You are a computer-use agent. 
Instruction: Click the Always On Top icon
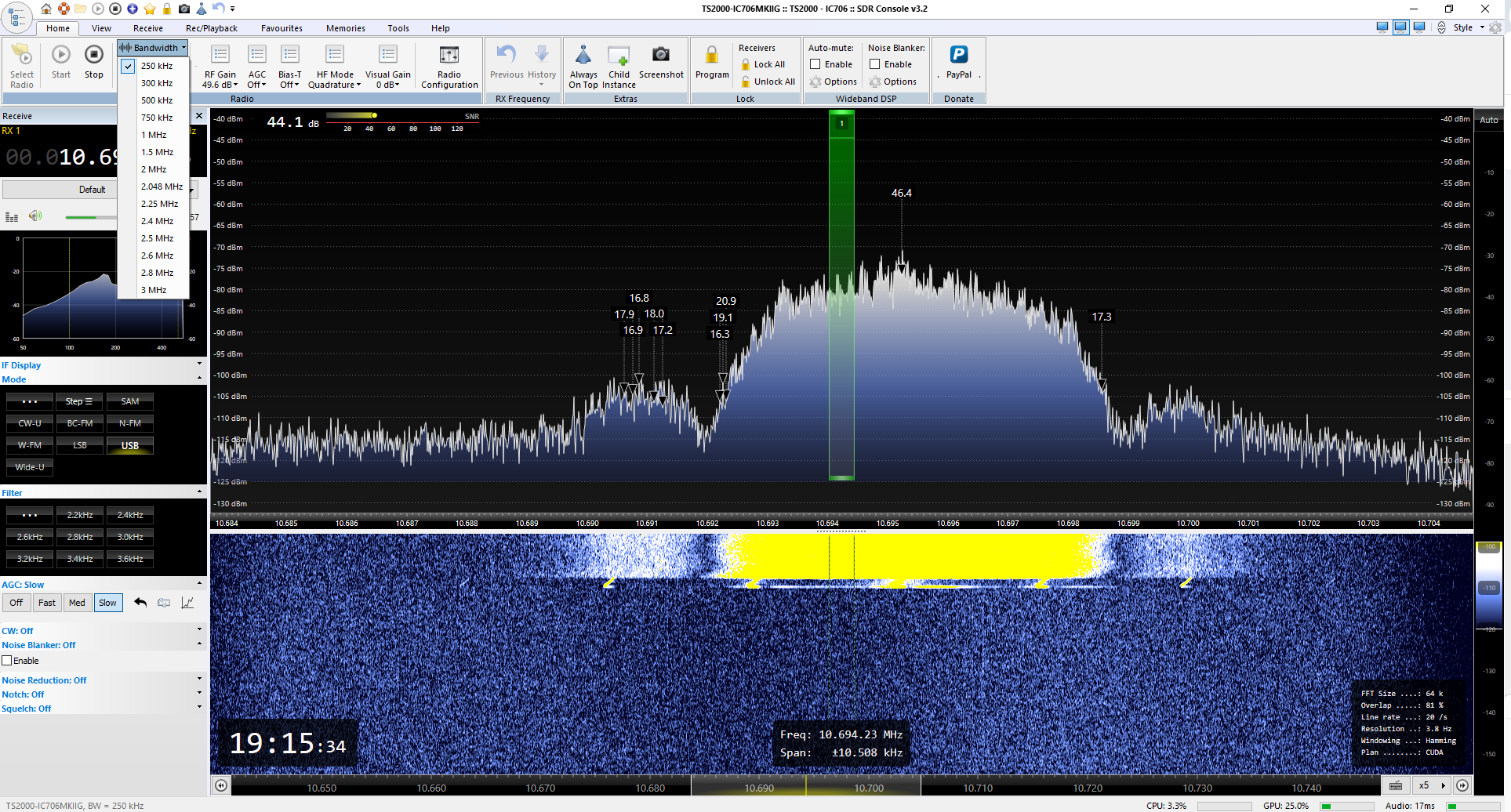pos(583,55)
